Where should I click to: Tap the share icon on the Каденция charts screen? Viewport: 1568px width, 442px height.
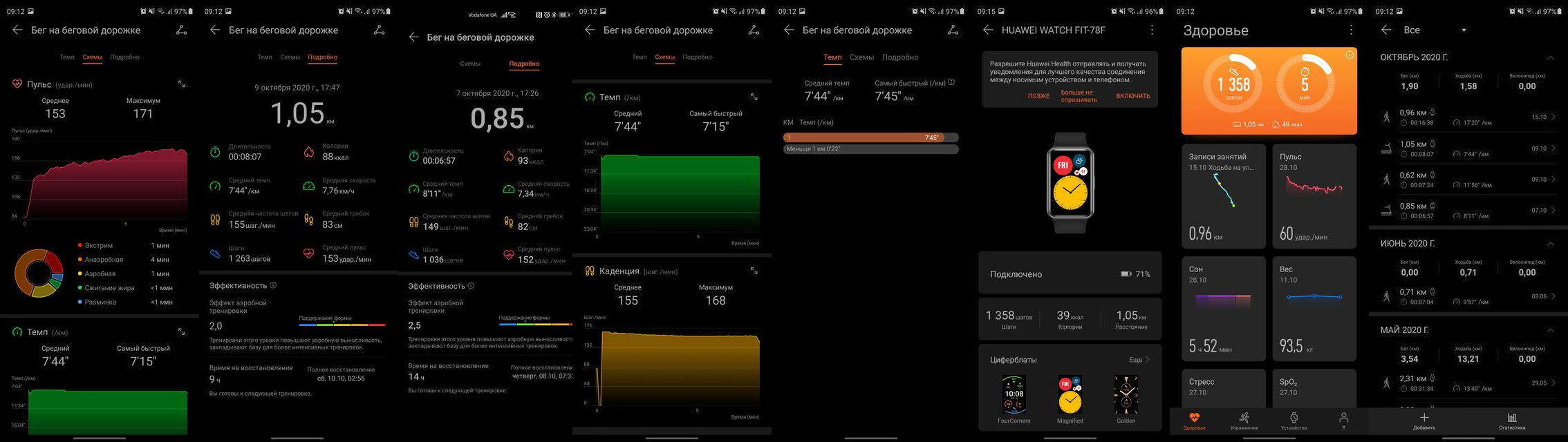tap(754, 30)
